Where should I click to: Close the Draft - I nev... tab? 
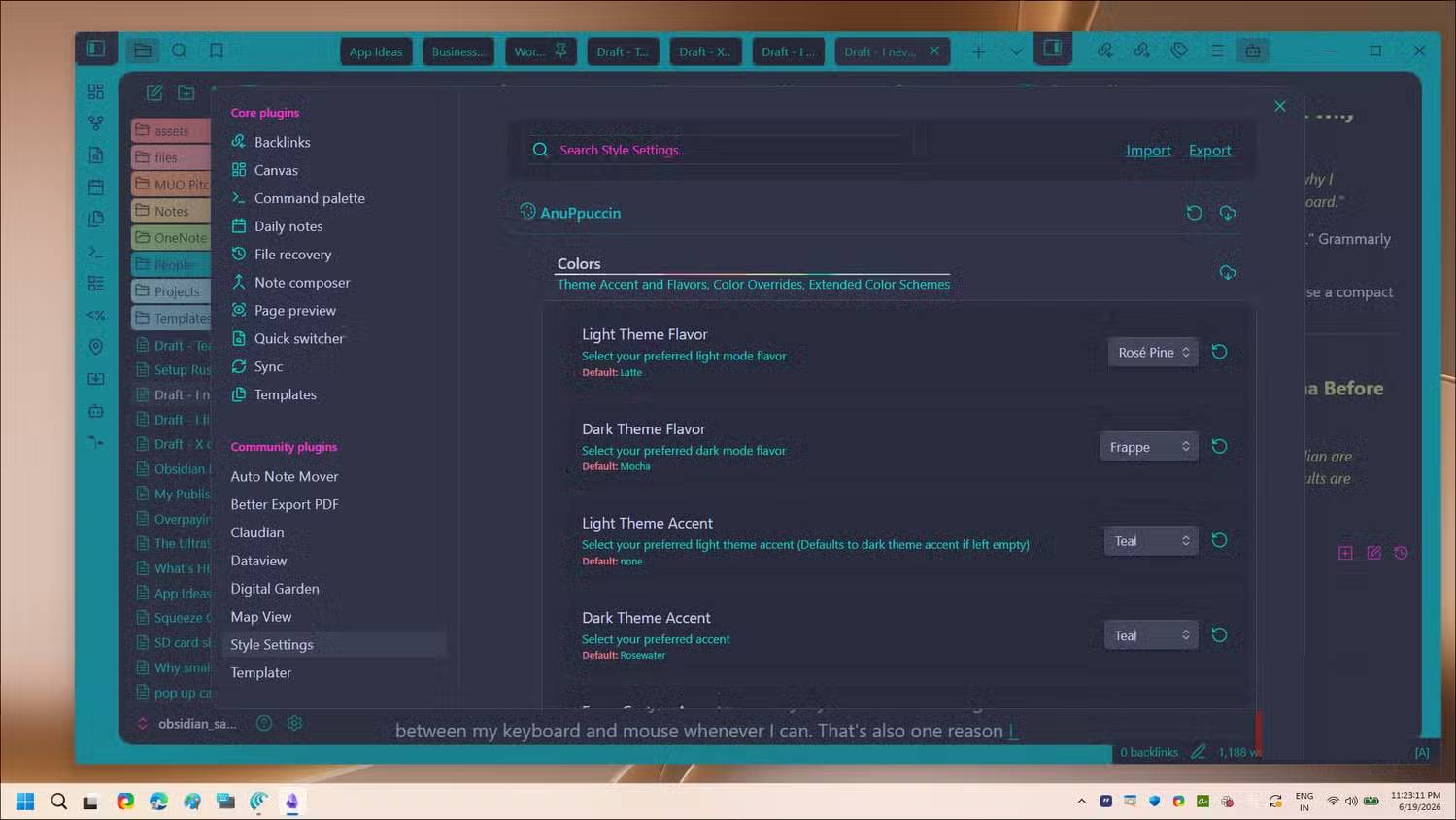tap(934, 51)
